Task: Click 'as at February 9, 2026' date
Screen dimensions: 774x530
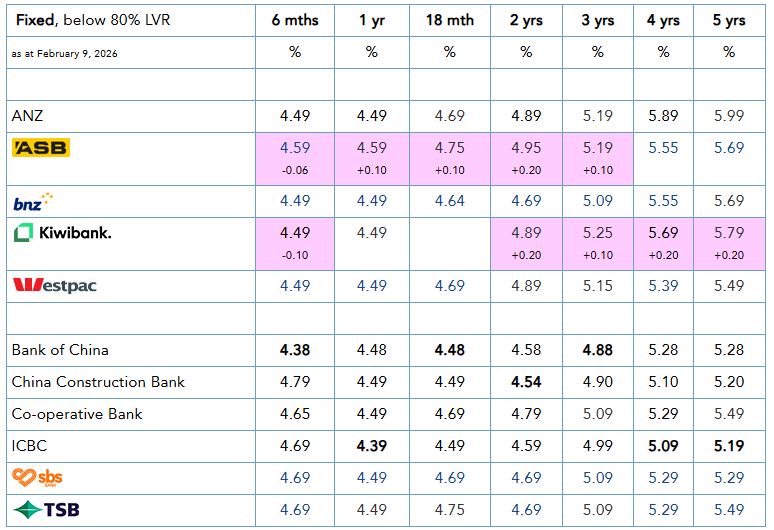Action: tap(65, 54)
